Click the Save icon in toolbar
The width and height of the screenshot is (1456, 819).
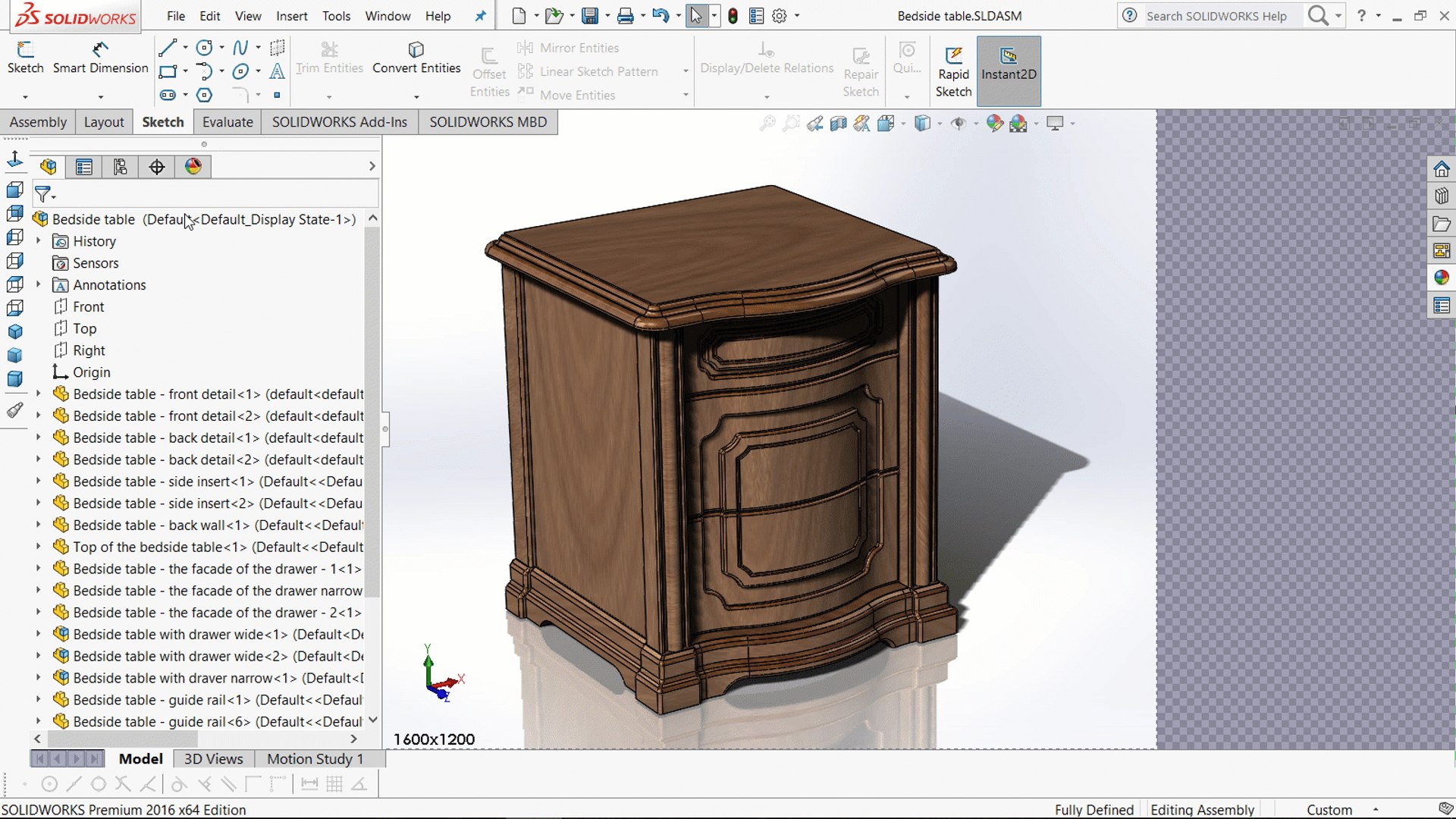point(590,15)
